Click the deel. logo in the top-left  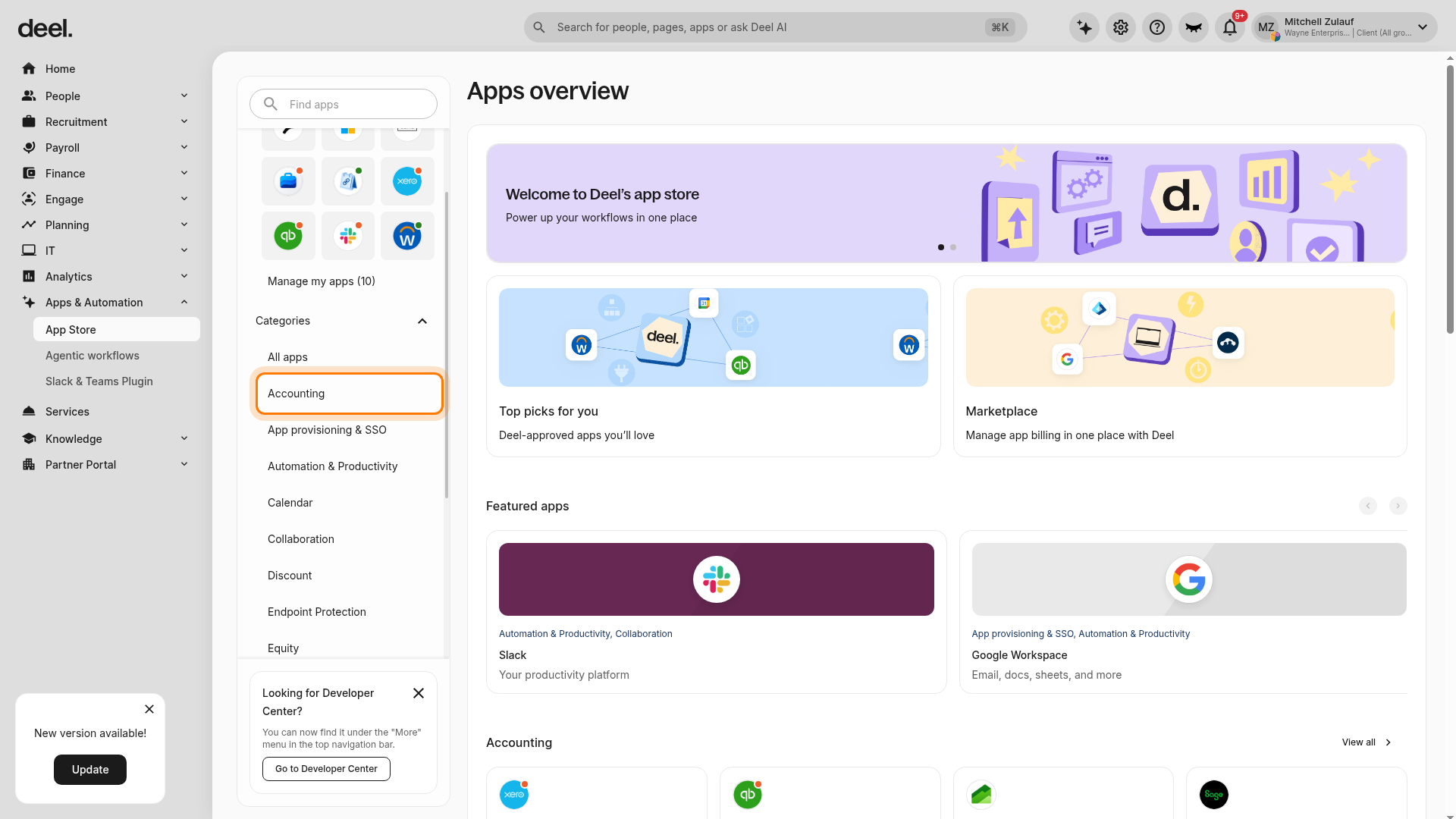coord(45,29)
